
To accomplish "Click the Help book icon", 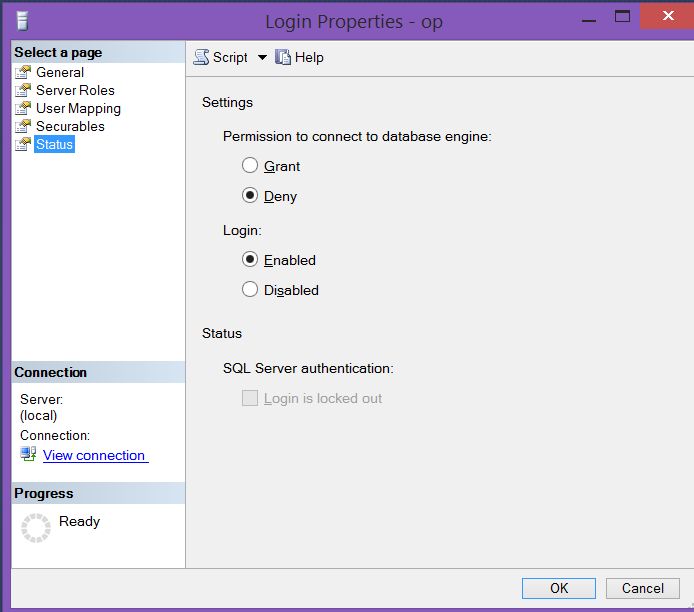I will click(283, 57).
